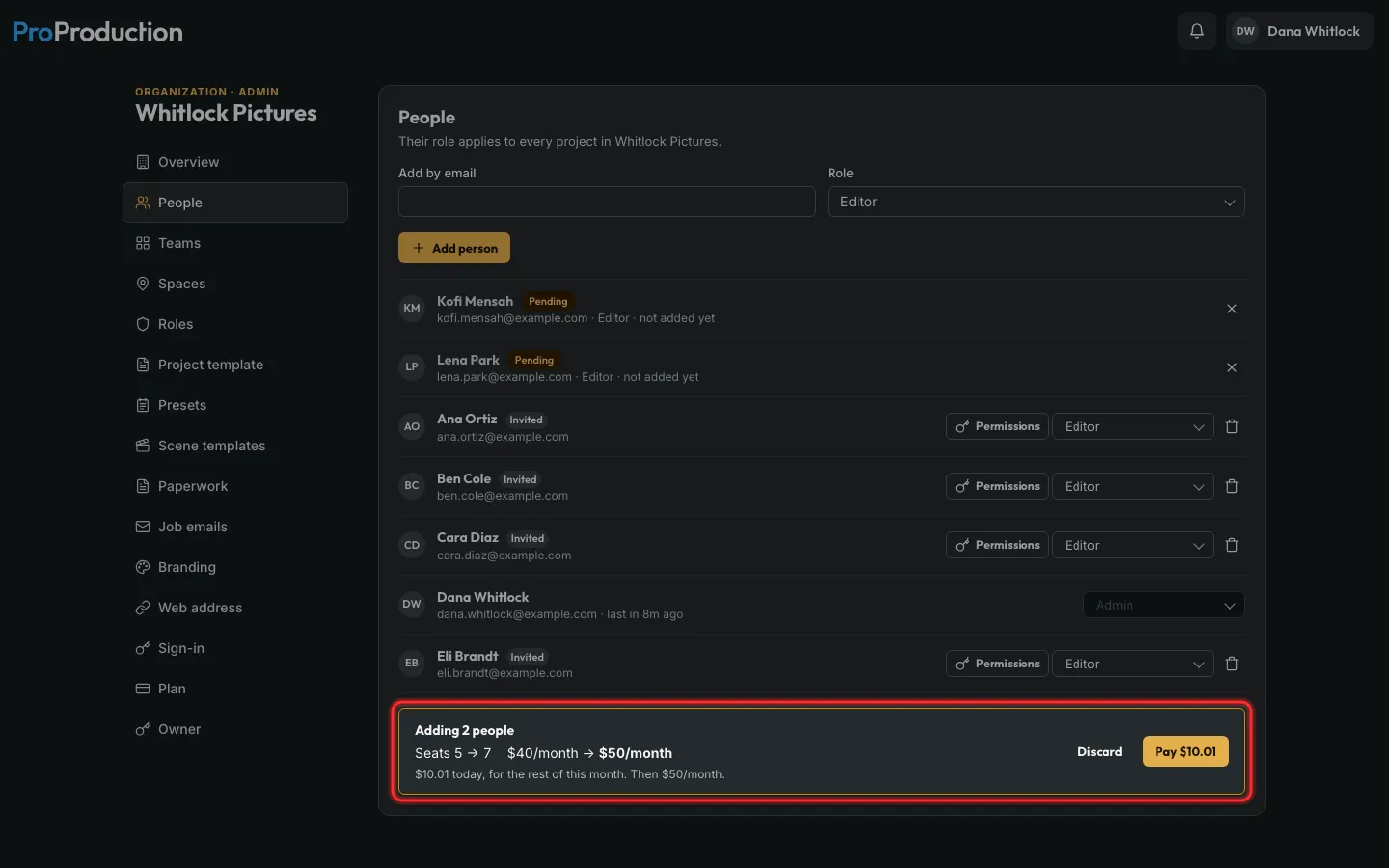Open the Teams section
This screenshot has height=868, width=1389.
click(x=235, y=243)
